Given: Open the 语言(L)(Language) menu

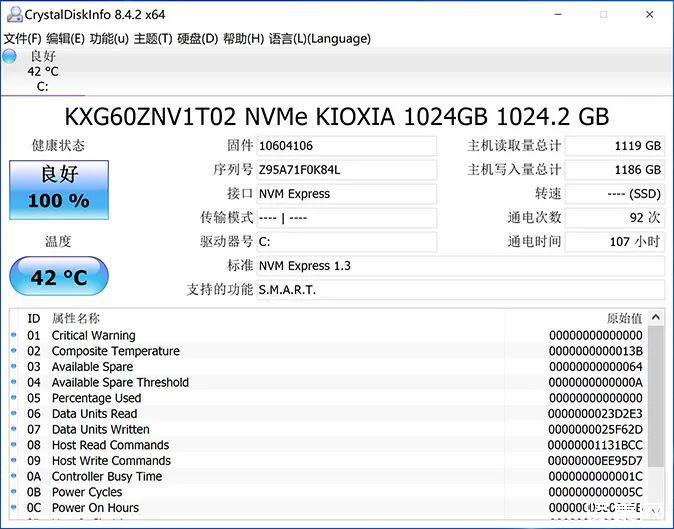Looking at the screenshot, I should click(320, 39).
